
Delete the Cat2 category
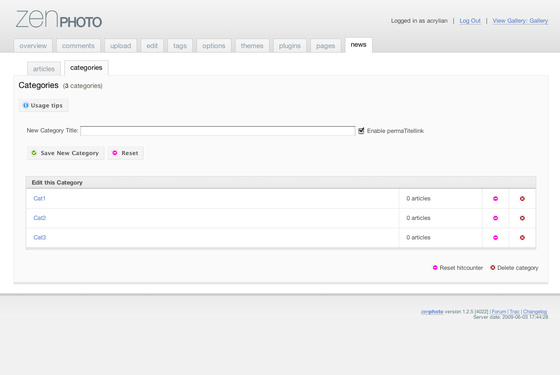[x=522, y=218]
